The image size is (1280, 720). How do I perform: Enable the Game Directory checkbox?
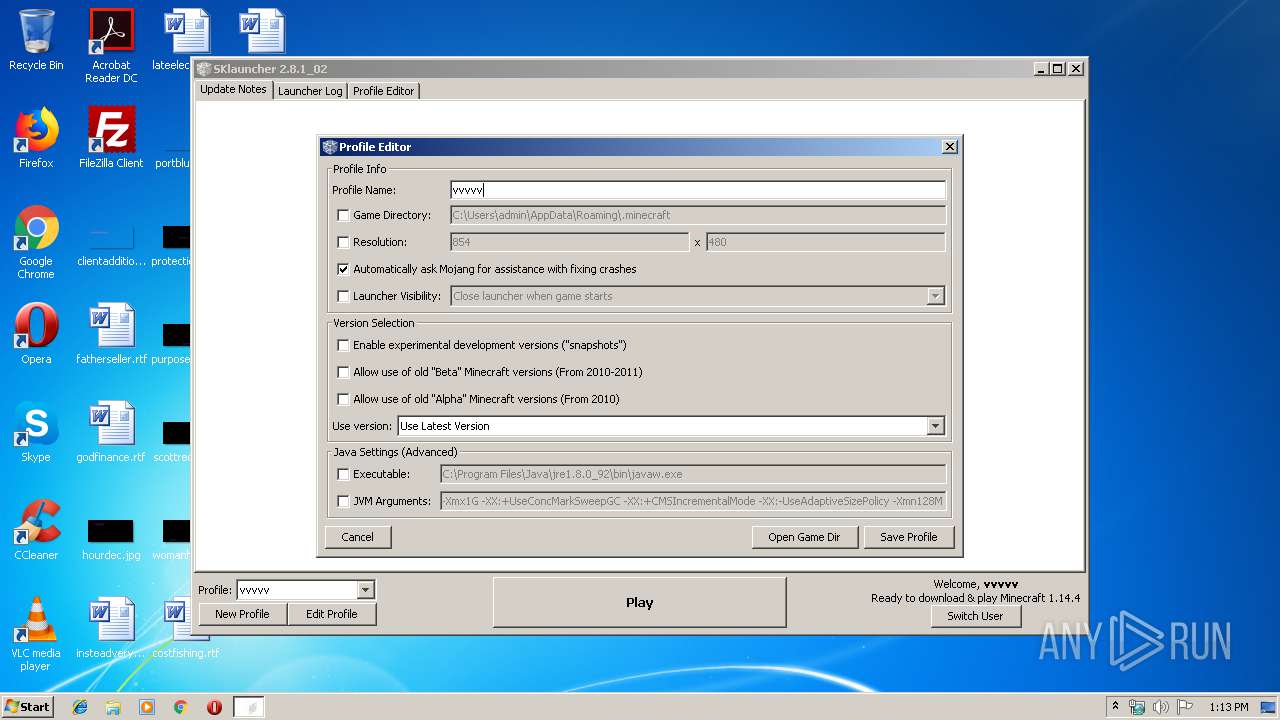tap(343, 215)
